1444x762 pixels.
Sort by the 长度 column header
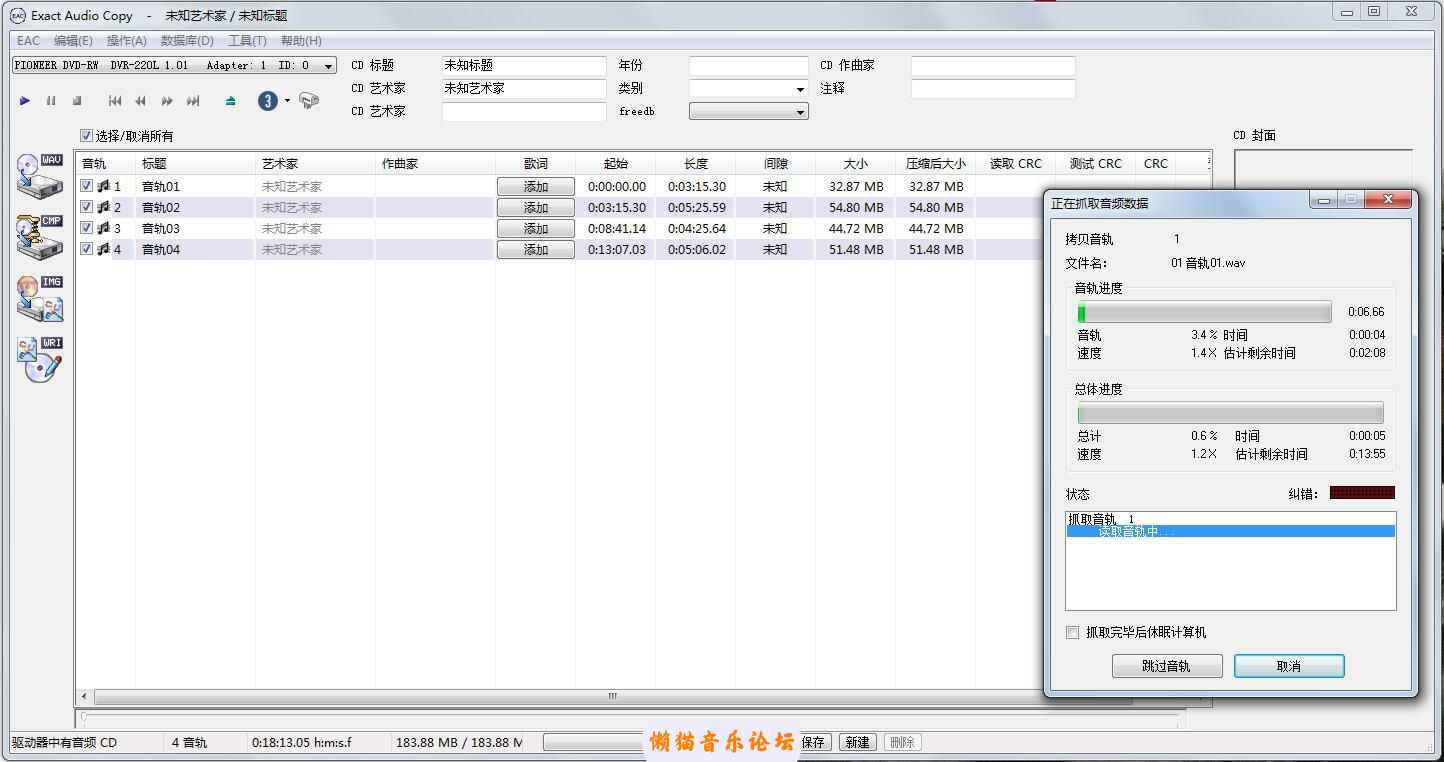pos(696,163)
